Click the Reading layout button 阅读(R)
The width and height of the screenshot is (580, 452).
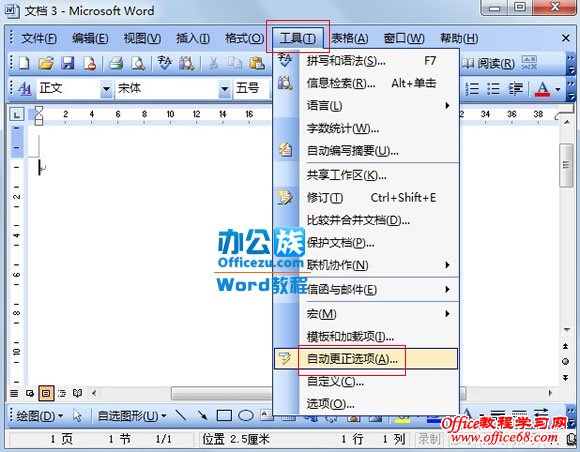coord(488,63)
